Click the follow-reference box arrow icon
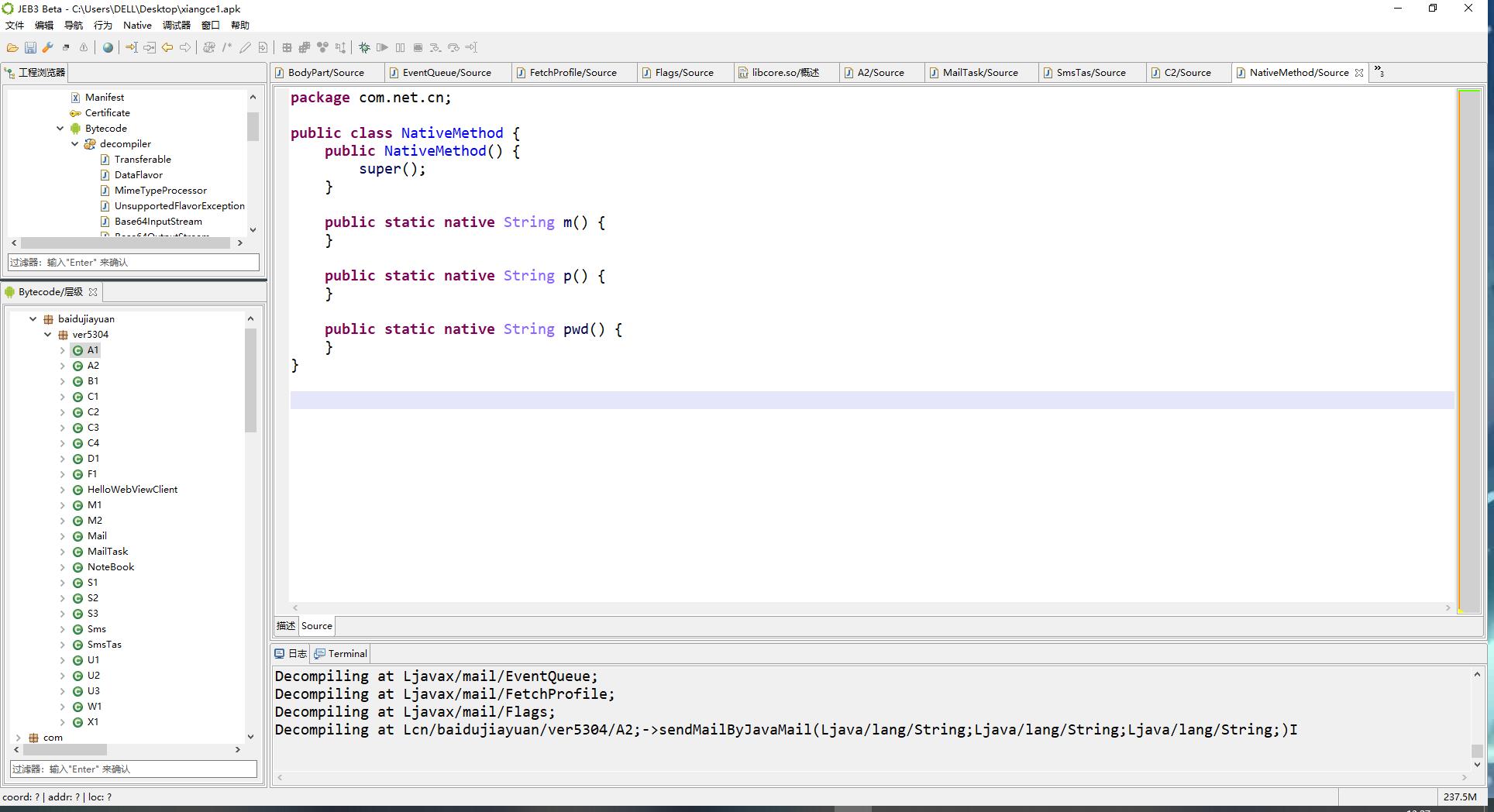 (150, 47)
